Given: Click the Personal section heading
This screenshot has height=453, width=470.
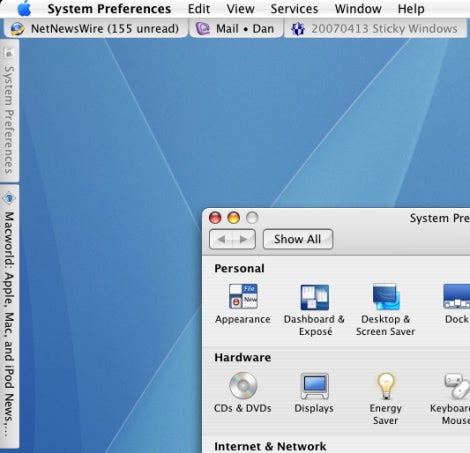Looking at the screenshot, I should pos(239,268).
